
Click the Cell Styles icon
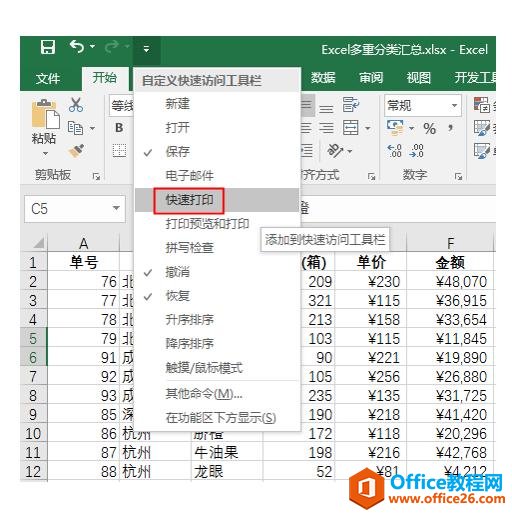(x=482, y=151)
